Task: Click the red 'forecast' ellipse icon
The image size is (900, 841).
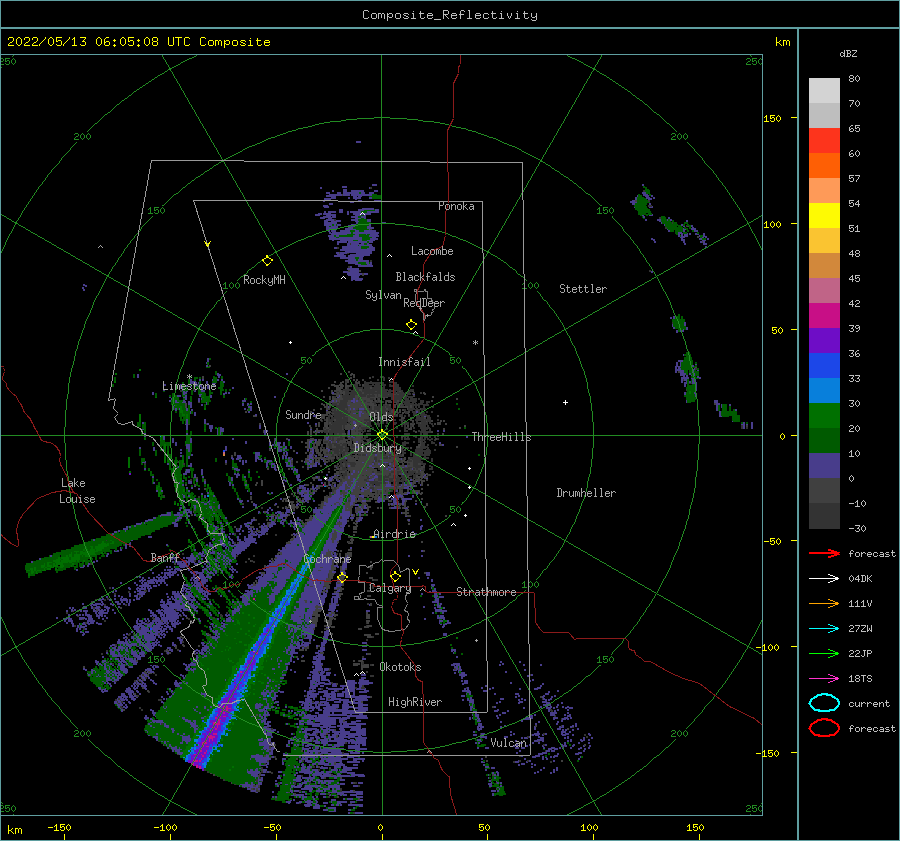Action: [824, 728]
